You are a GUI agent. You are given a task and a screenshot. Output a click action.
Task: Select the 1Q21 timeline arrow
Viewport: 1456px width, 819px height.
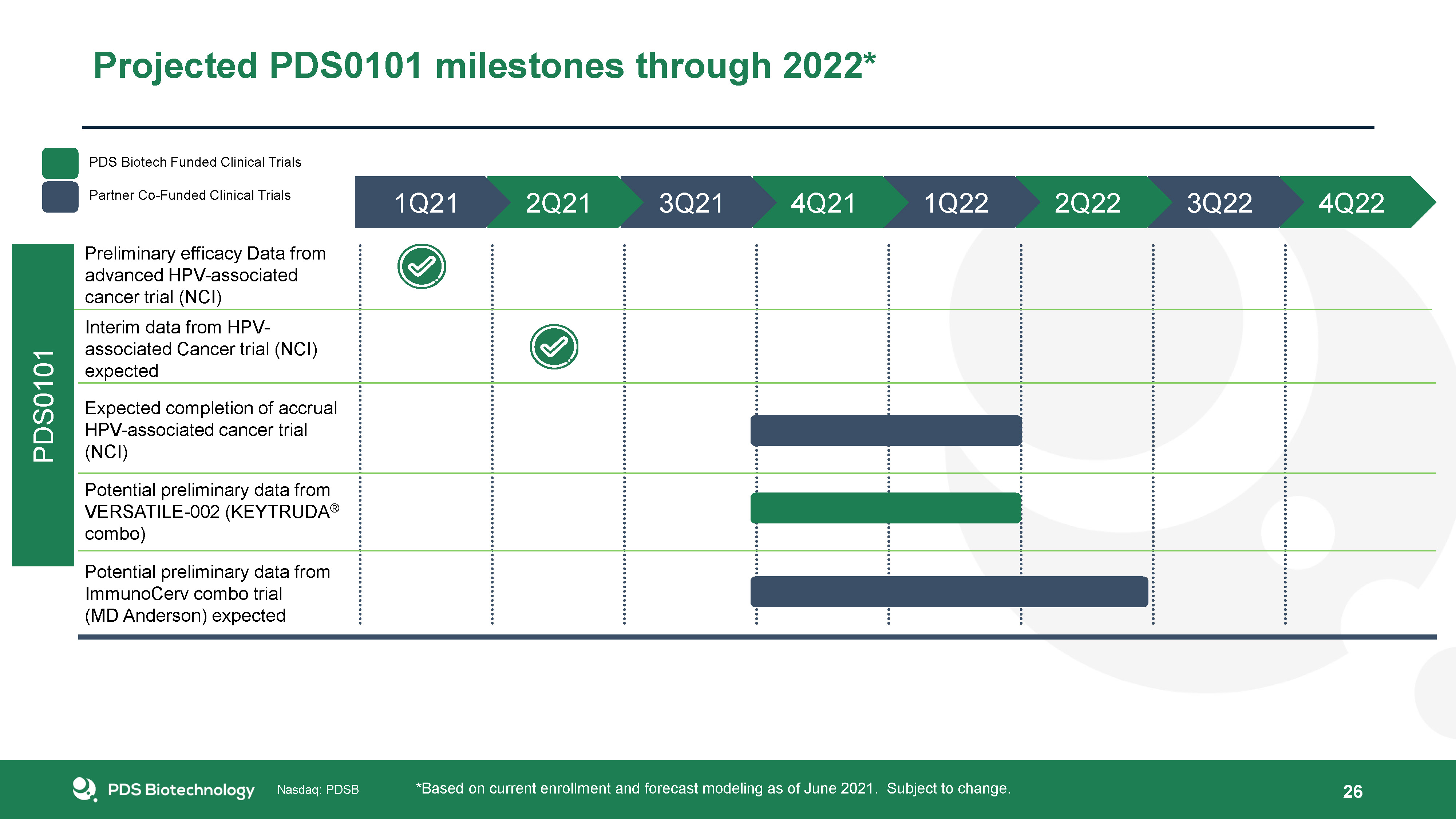[426, 203]
